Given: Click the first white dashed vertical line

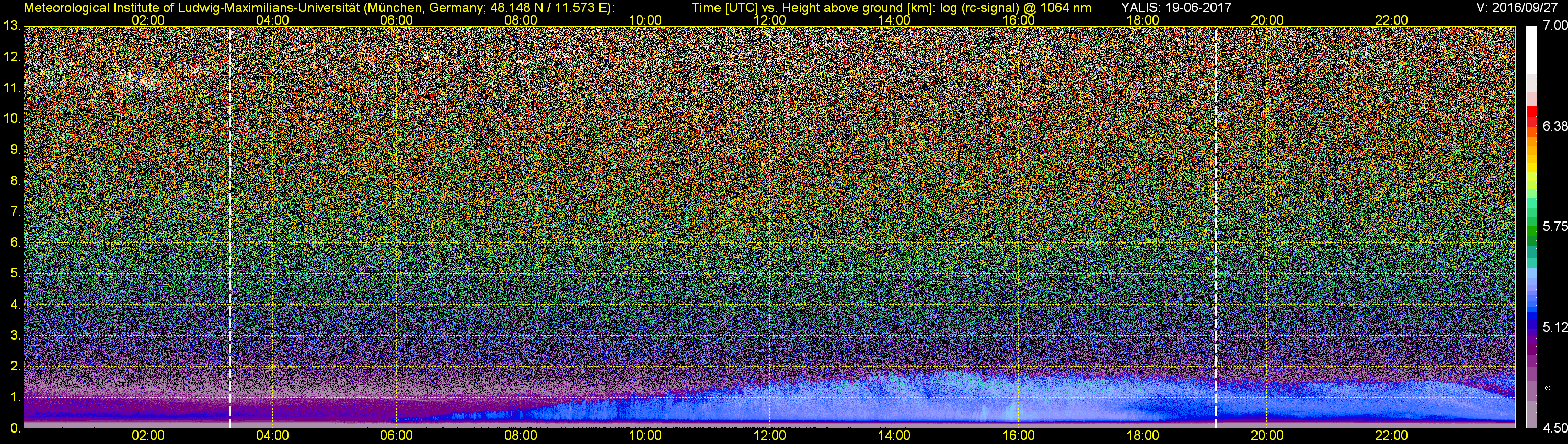Looking at the screenshot, I should [230, 225].
